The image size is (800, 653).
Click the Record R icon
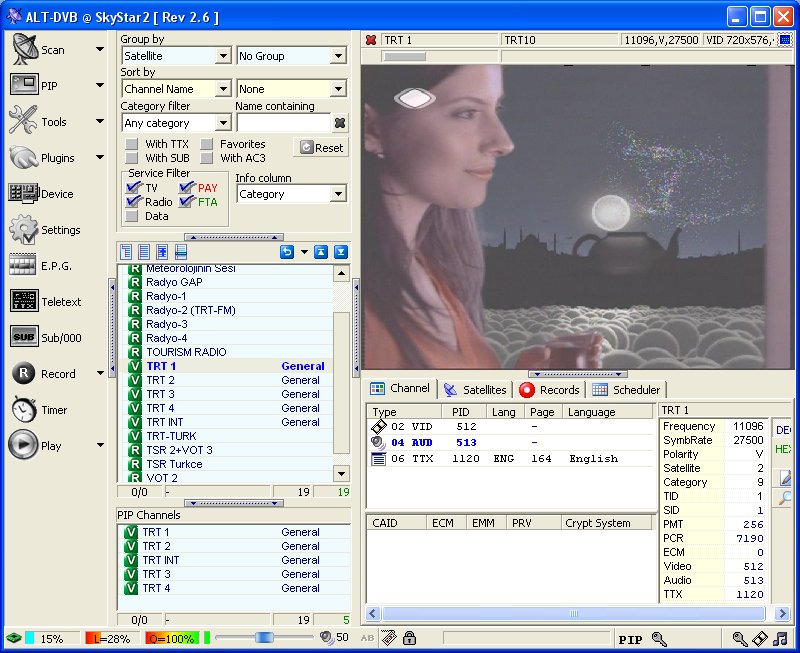coord(23,373)
